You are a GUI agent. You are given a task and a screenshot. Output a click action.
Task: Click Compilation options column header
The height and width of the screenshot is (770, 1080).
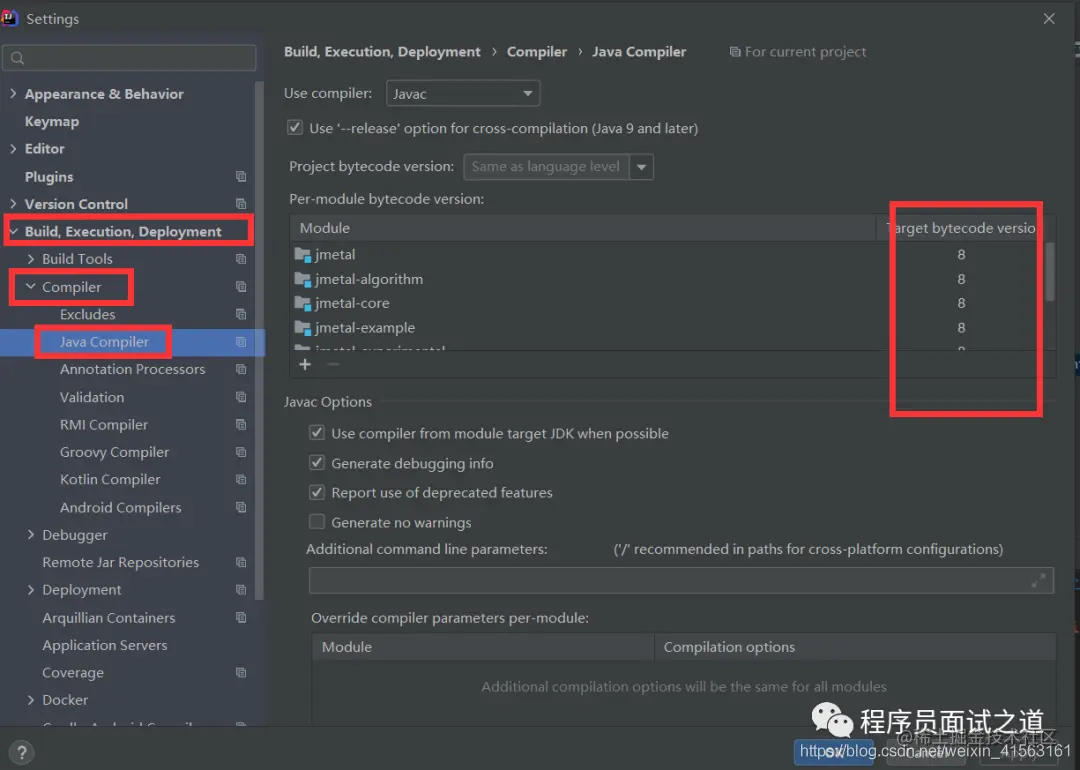(x=855, y=647)
